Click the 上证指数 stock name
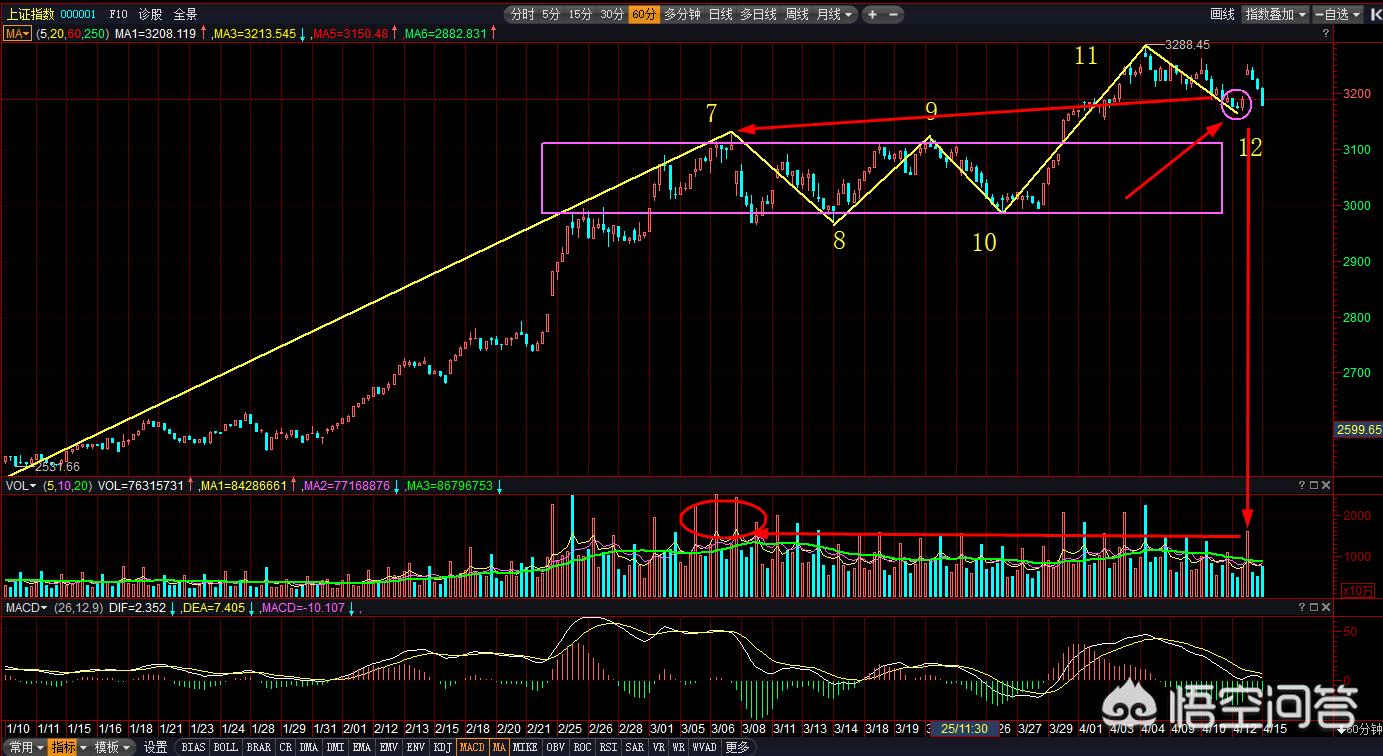Image resolution: width=1383 pixels, height=756 pixels. pyautogui.click(x=30, y=14)
